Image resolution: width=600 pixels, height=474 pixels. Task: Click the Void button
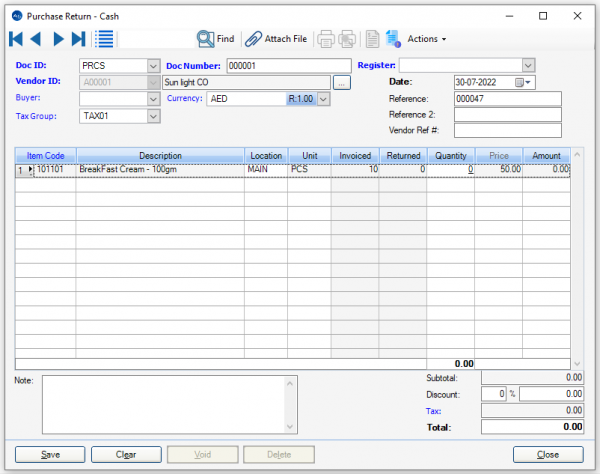pos(202,454)
